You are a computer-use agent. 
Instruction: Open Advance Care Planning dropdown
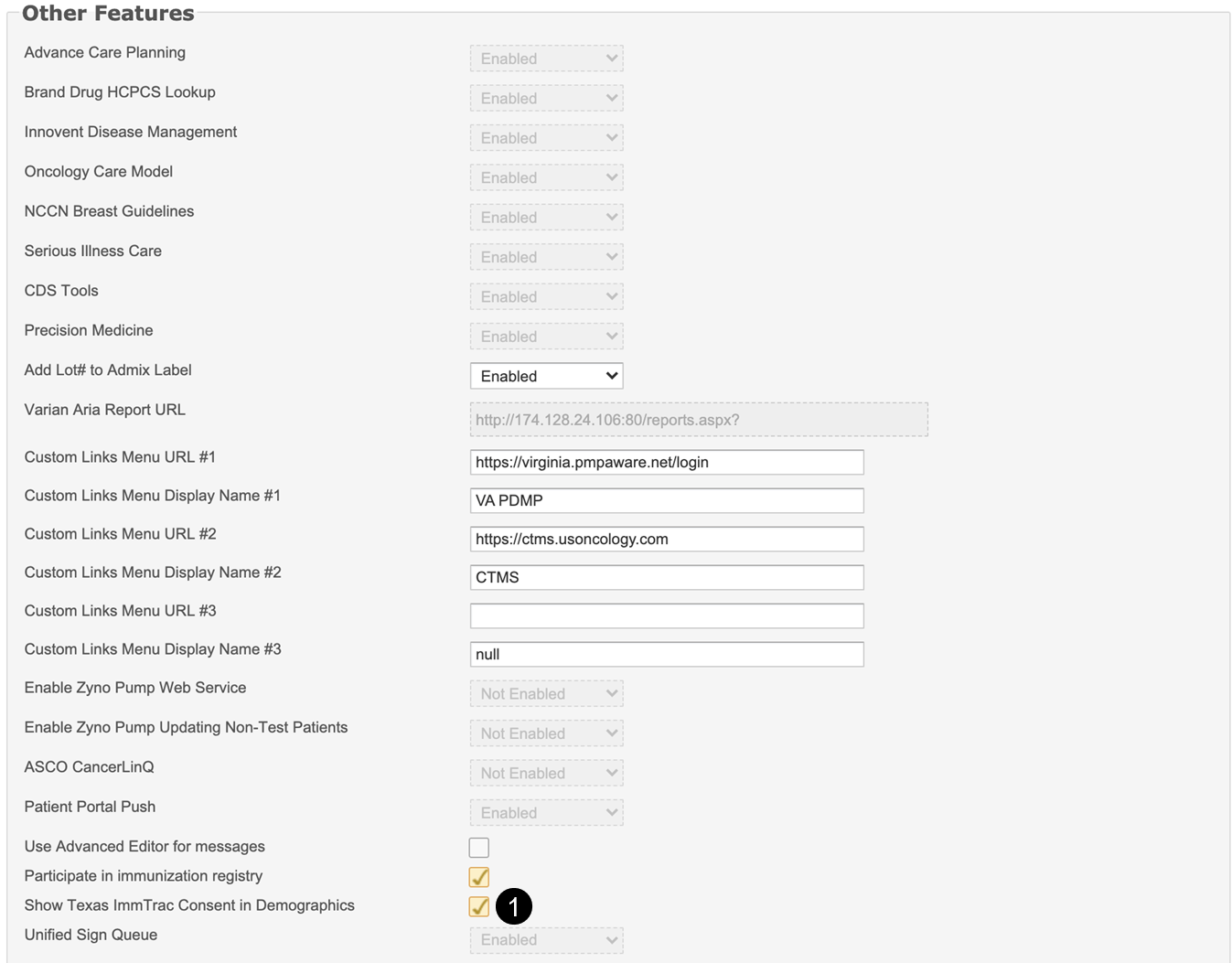(546, 59)
